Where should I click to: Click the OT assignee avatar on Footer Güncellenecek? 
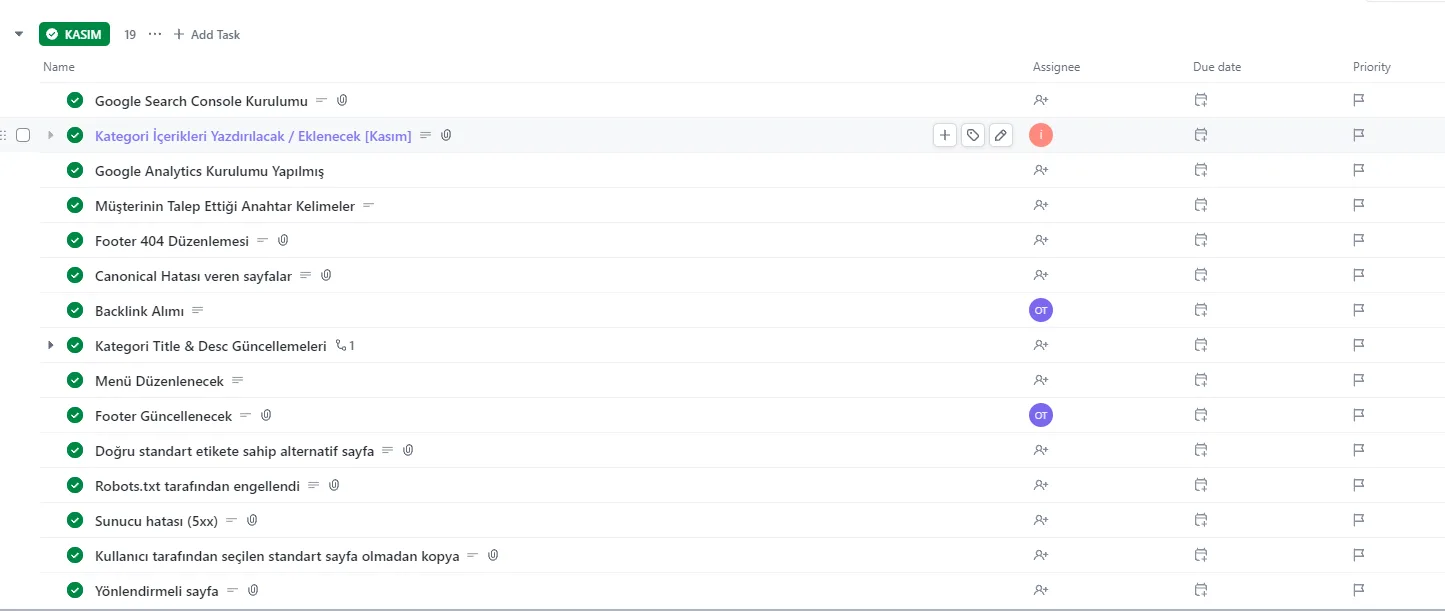tap(1041, 415)
